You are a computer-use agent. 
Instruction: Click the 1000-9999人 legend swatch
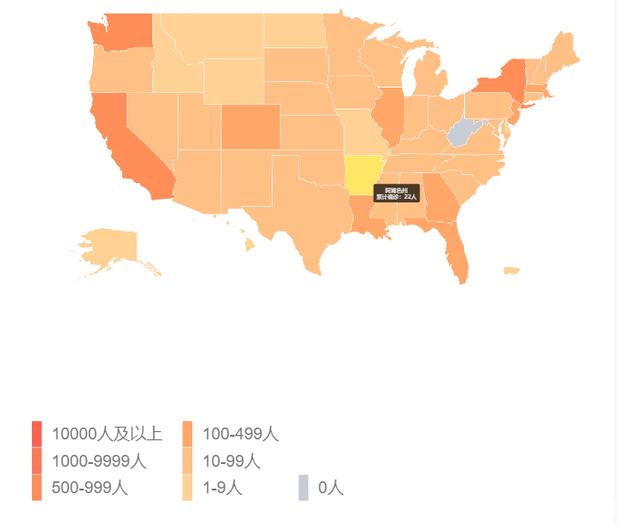pos(37,461)
